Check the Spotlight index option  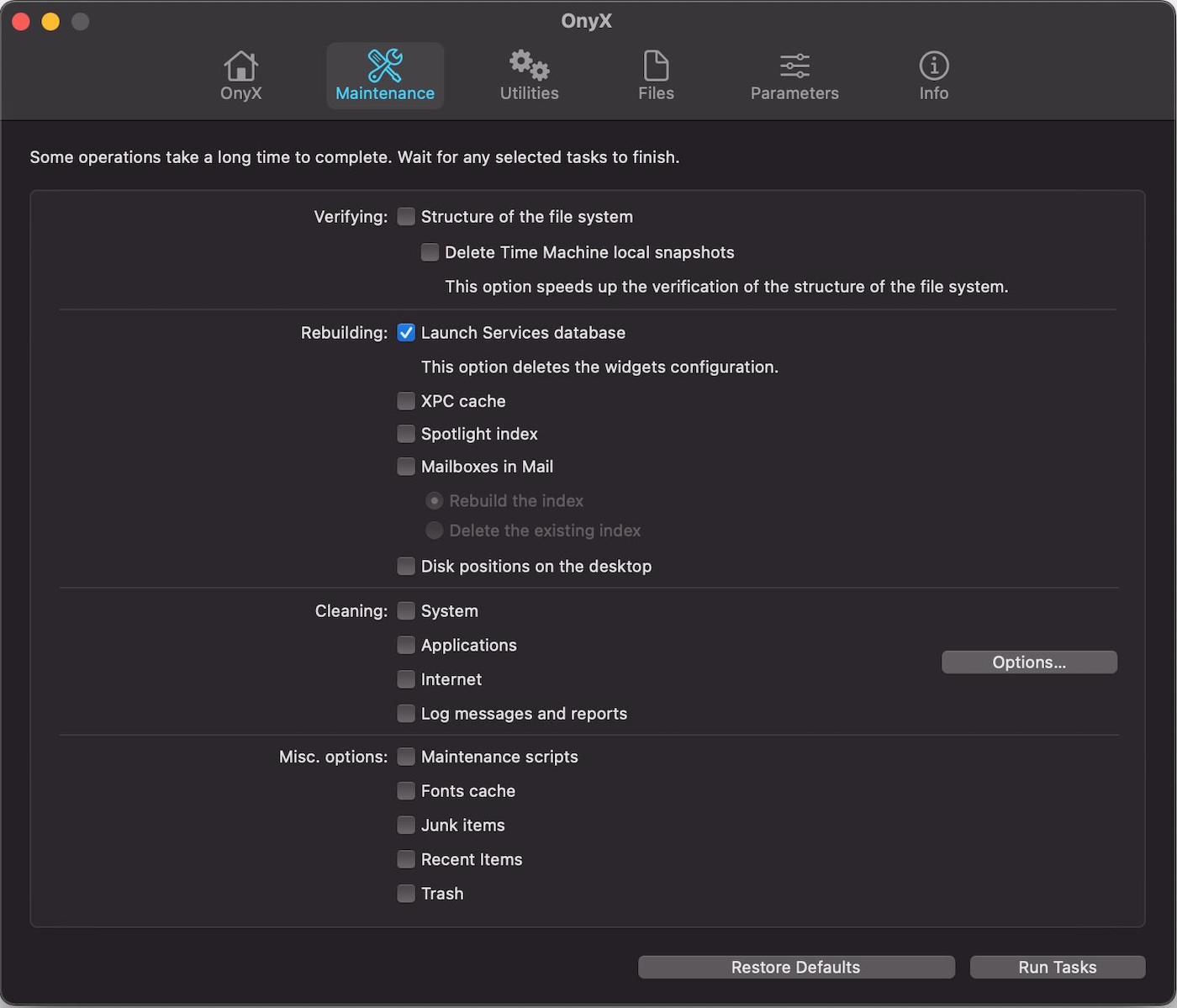[406, 434]
